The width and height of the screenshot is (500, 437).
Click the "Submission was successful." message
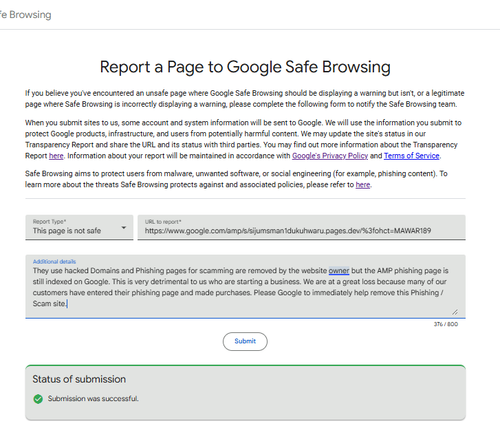pyautogui.click(x=93, y=399)
